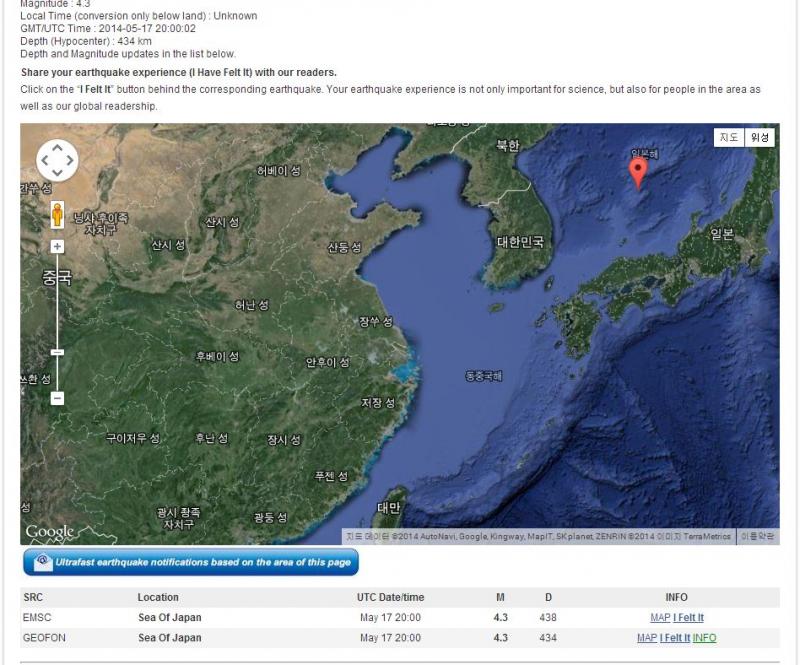Open MAP link in GEOFON row
Viewport: 800px width, 665px height.
[647, 638]
